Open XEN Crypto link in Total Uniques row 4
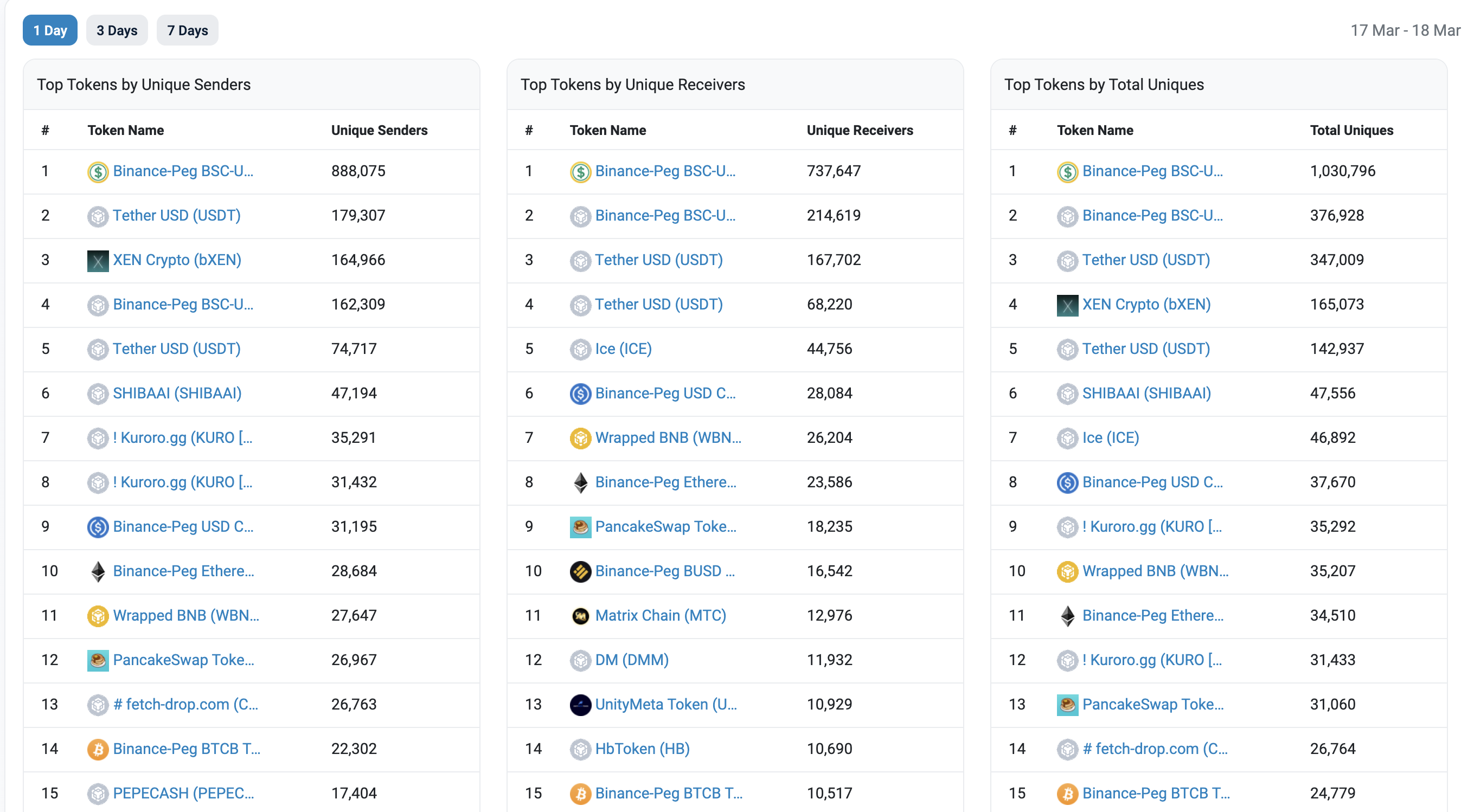The image size is (1474, 812). tap(1146, 305)
